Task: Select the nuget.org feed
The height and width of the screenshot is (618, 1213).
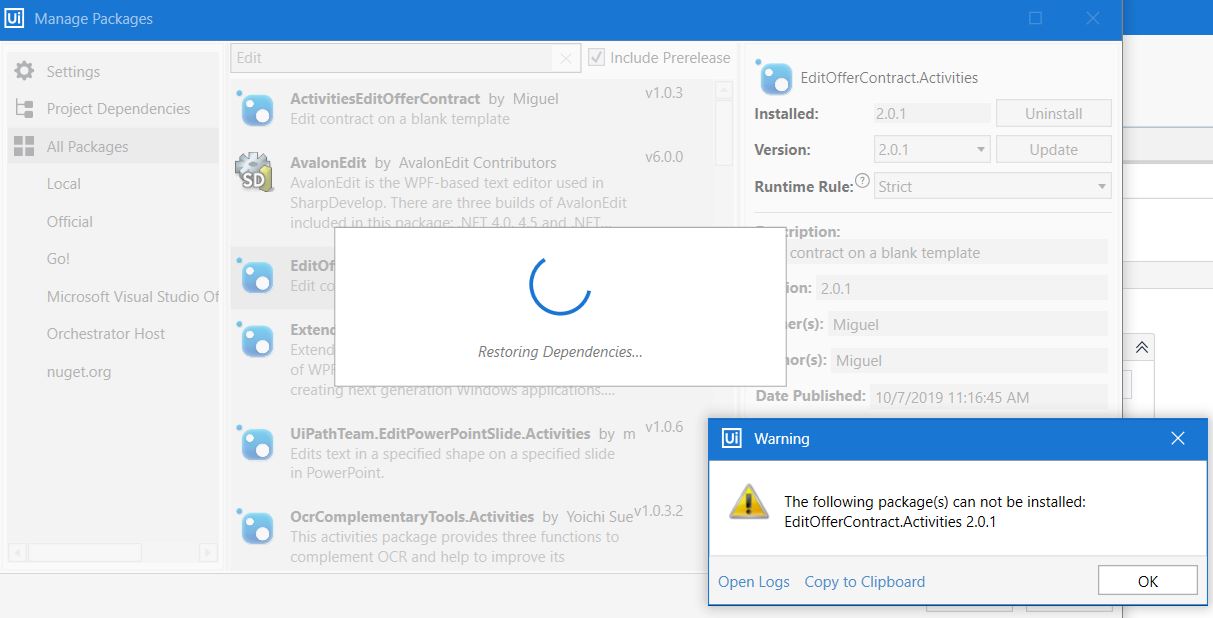Action: click(x=79, y=372)
